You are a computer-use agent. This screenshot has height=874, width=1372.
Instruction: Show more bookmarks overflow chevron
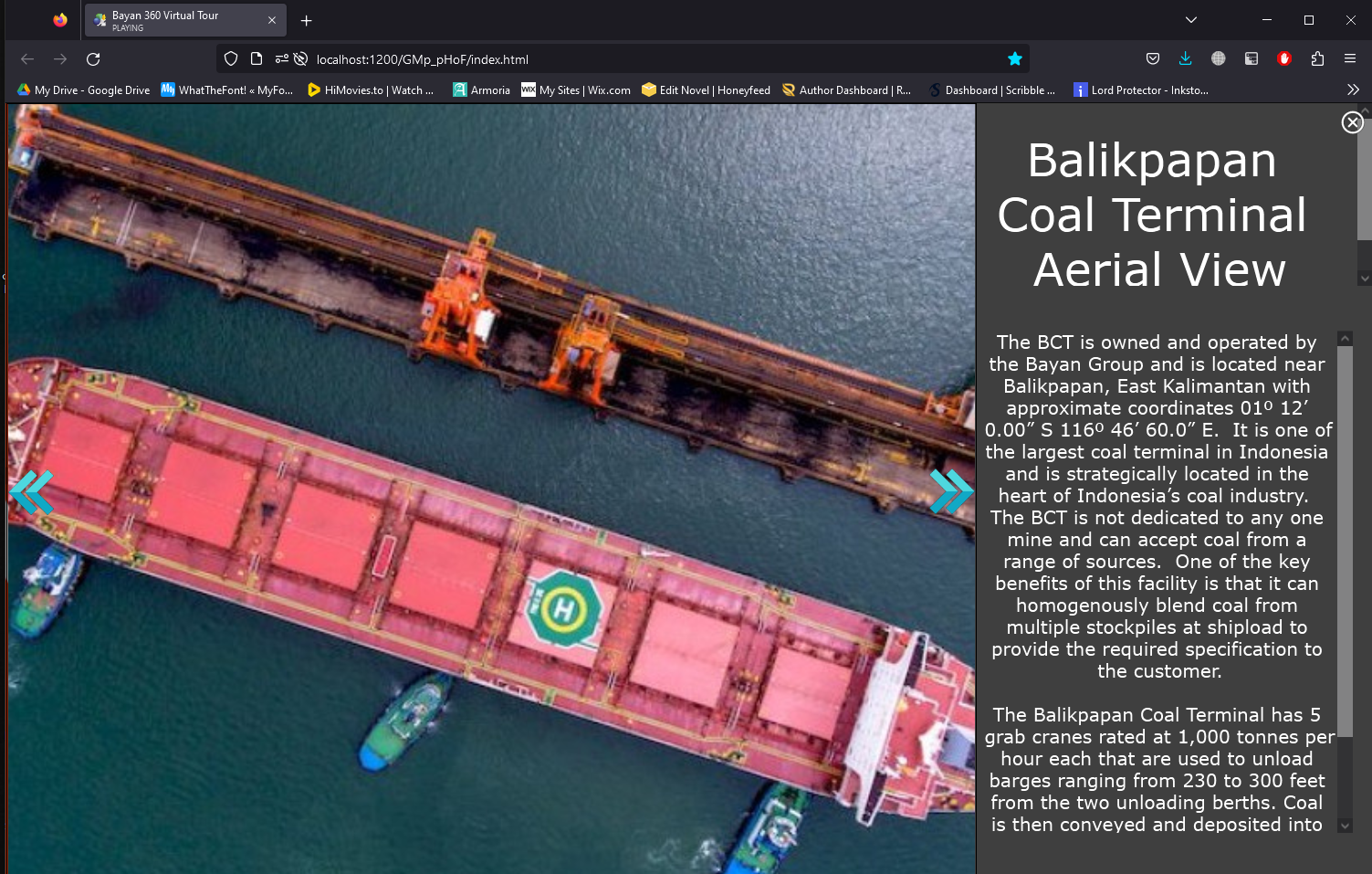pos(1353,90)
